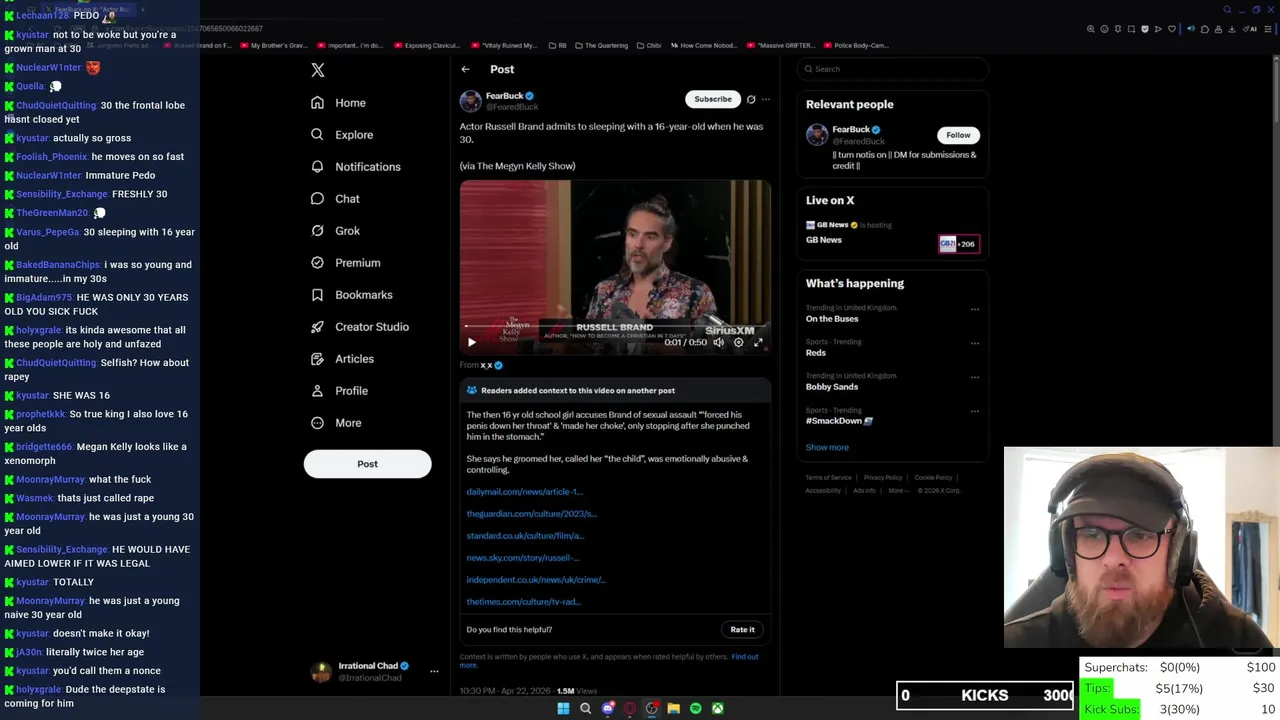
Task: Open options for the Reds trend
Action: [975, 343]
